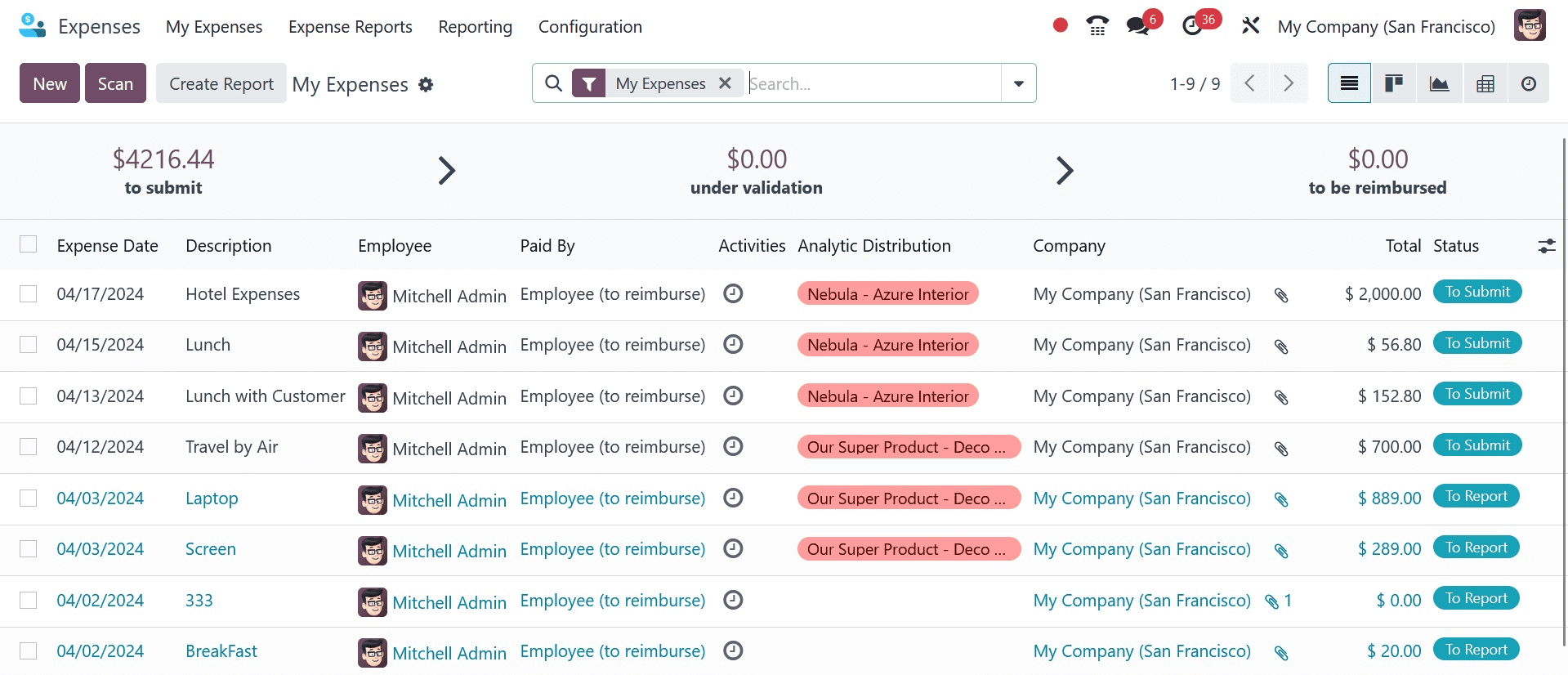Select the Screen row checkbox
1568x675 pixels.
(29, 548)
